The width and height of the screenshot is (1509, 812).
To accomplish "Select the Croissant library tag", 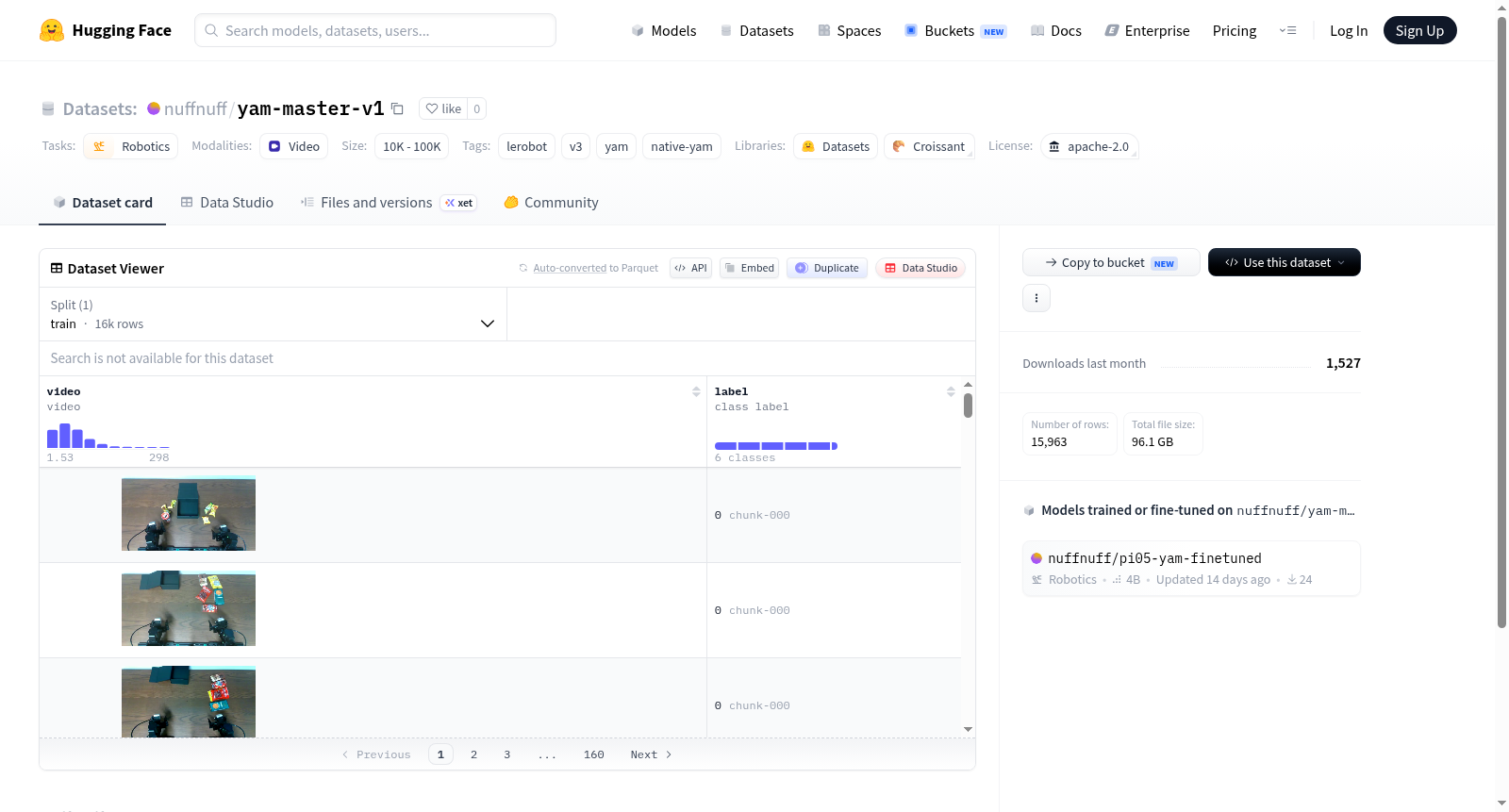I will coord(929,146).
